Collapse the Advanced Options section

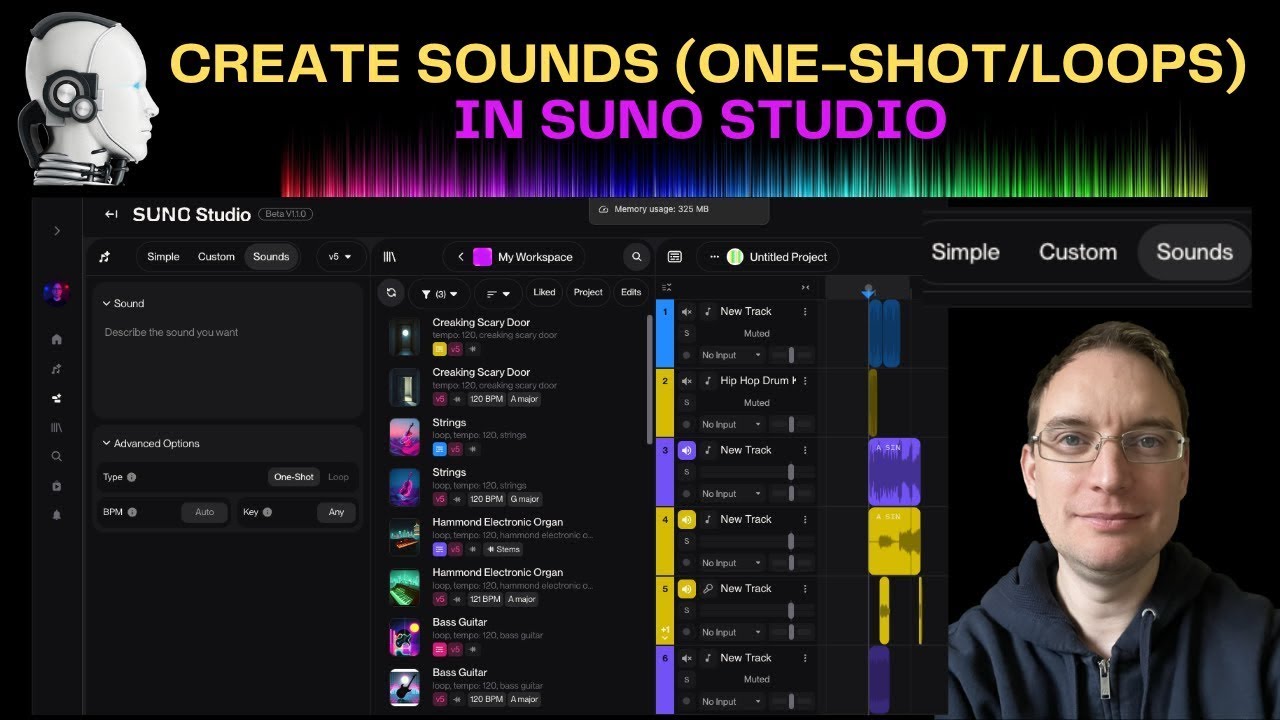[151, 443]
